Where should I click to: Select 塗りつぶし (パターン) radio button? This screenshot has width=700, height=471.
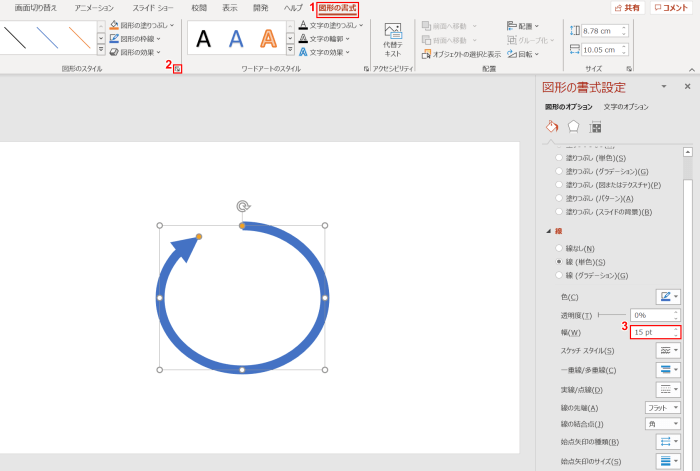tap(559, 198)
